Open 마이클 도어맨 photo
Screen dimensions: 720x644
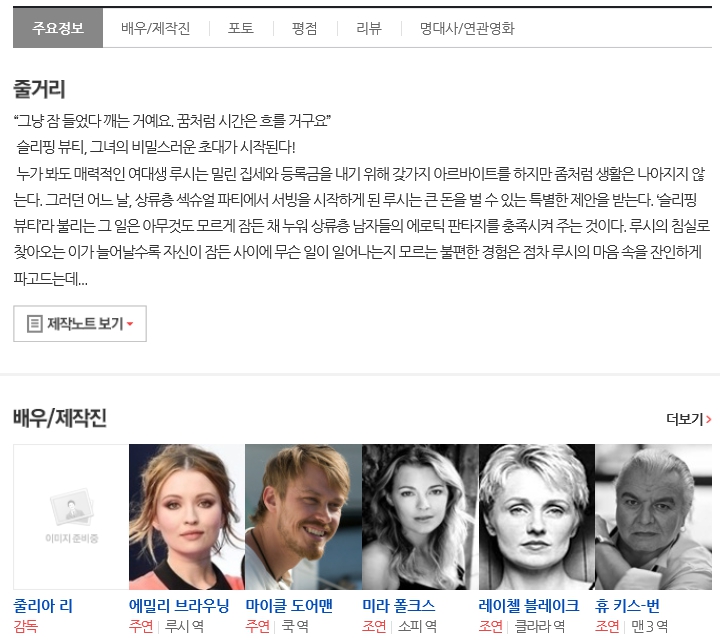tap(303, 516)
